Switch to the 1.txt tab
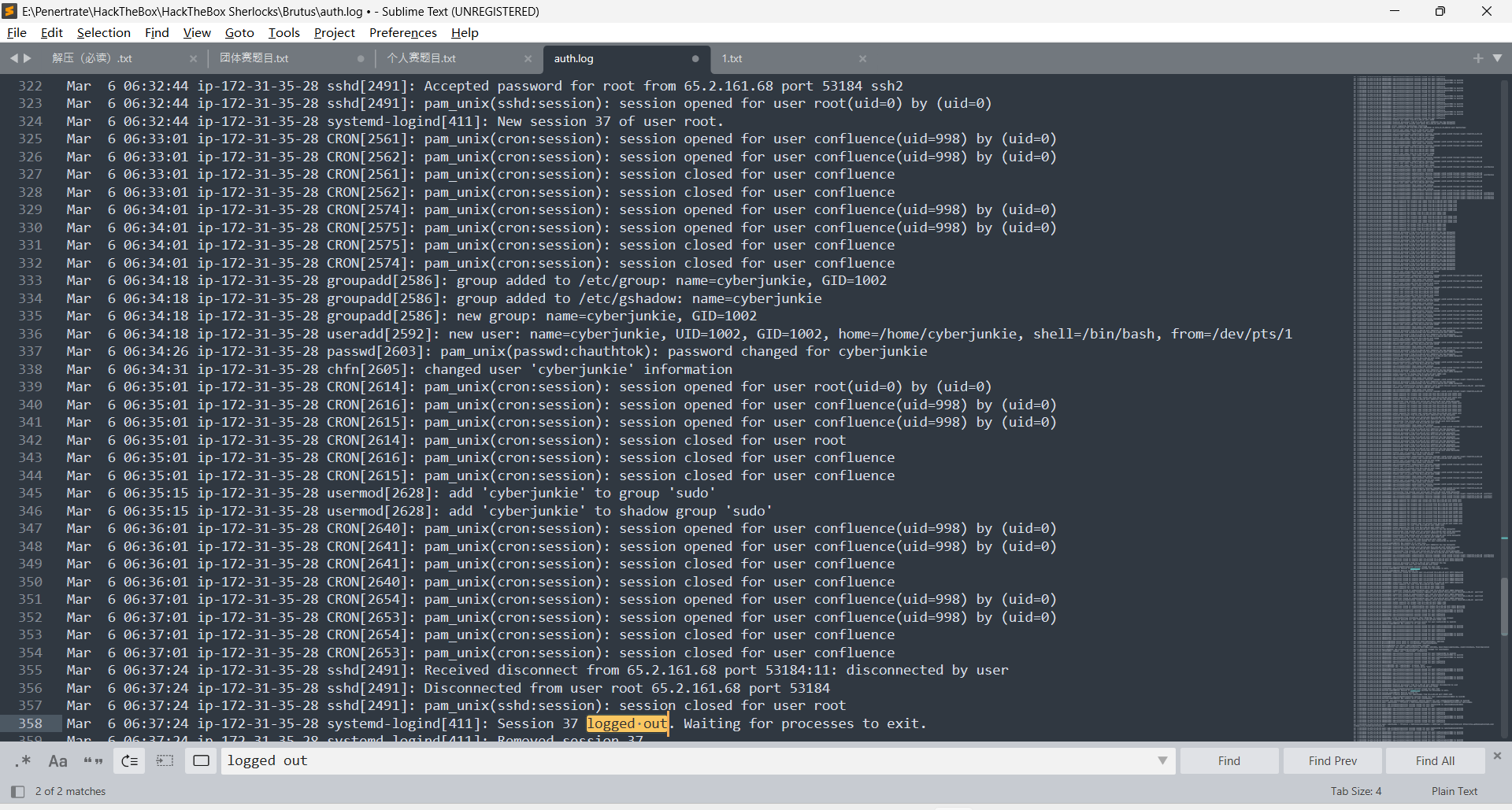This screenshot has height=810, width=1512. (x=732, y=58)
